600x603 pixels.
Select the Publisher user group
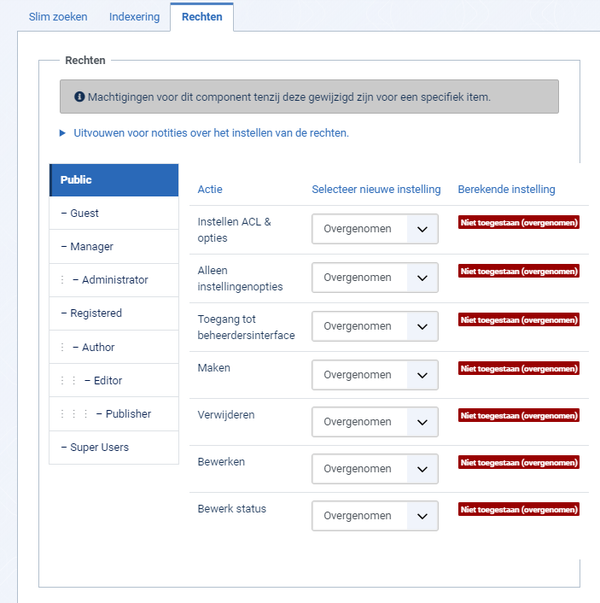click(114, 414)
